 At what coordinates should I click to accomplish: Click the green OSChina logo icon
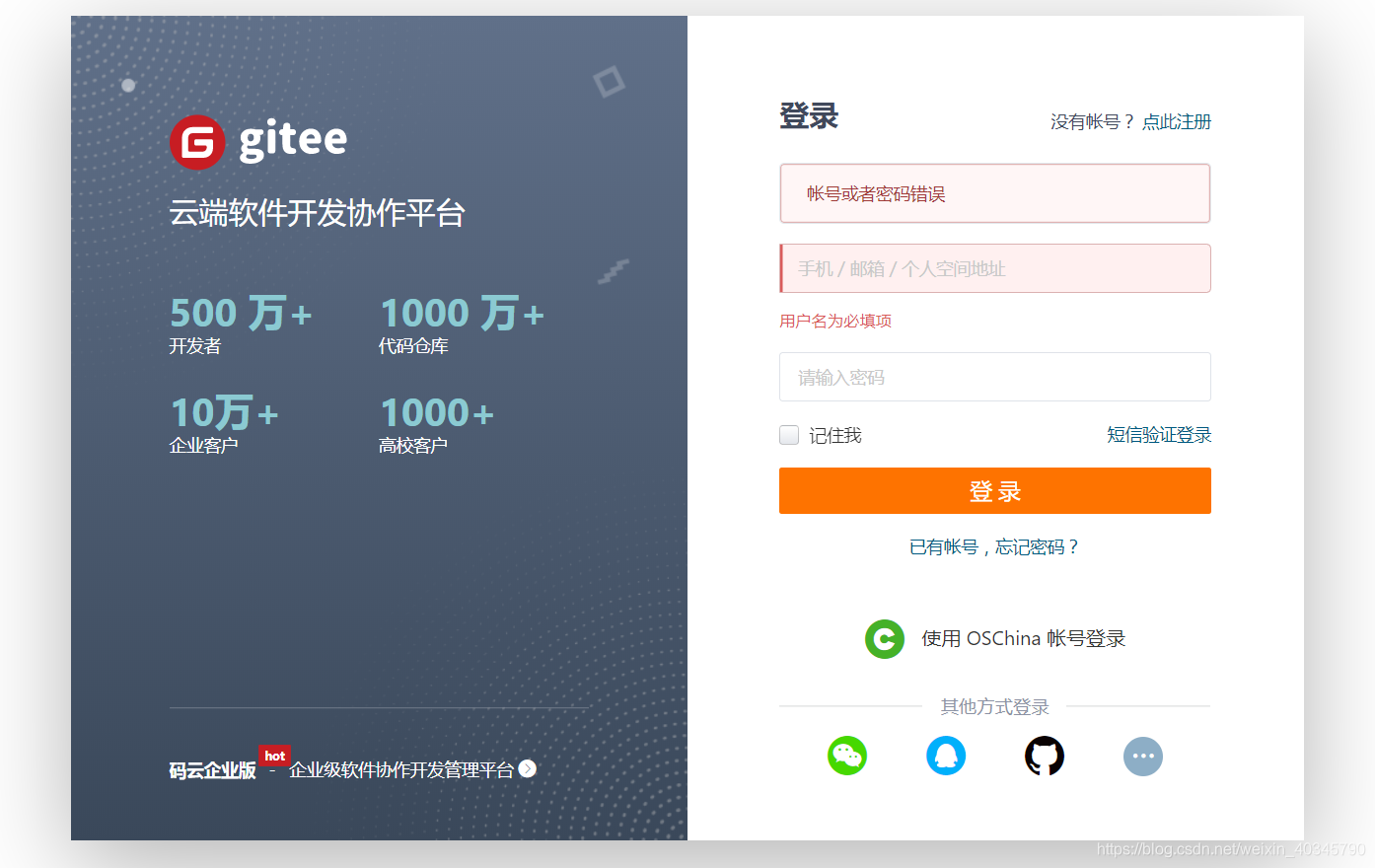[x=884, y=638]
